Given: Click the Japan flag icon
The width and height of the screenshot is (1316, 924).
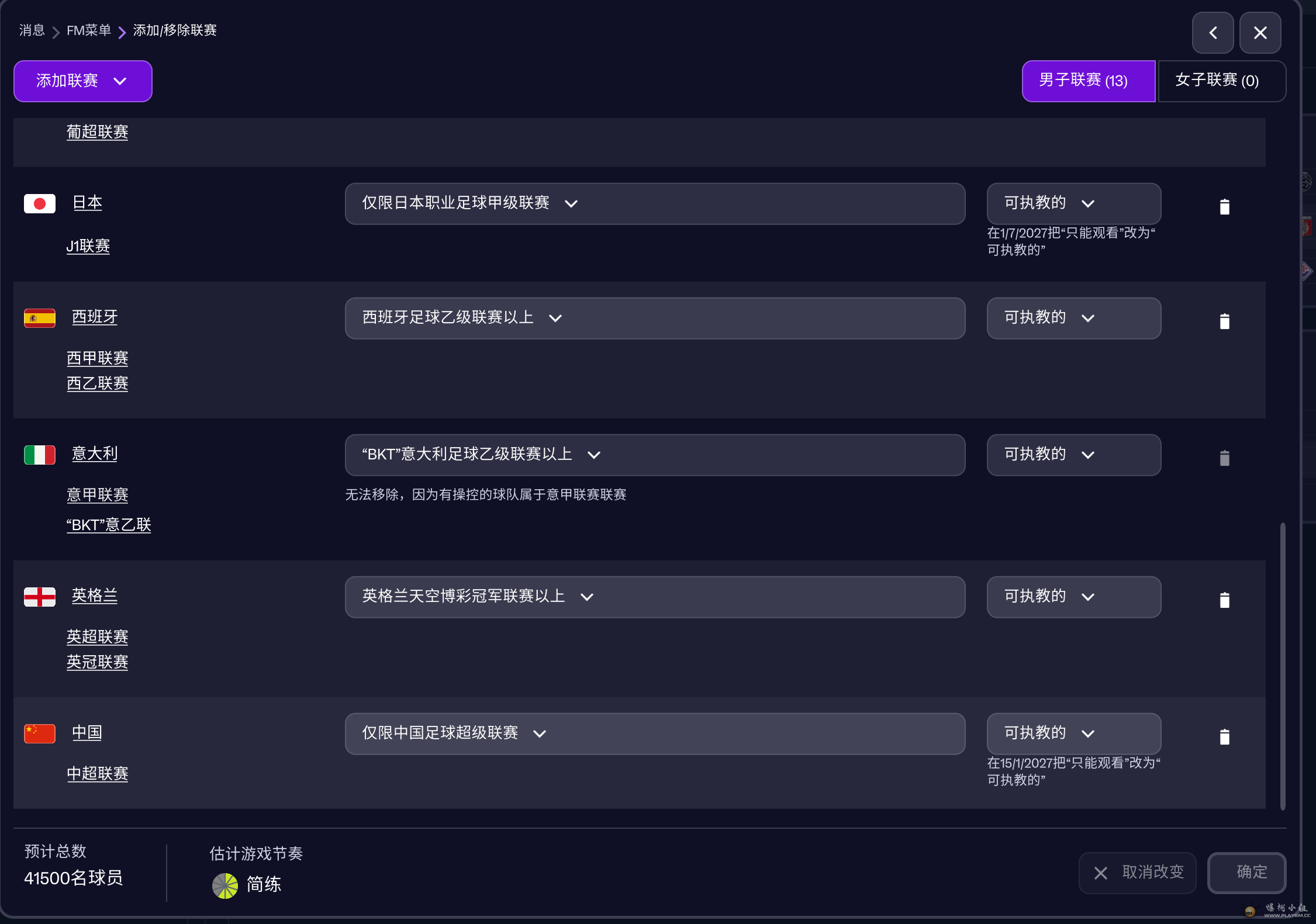Looking at the screenshot, I should click(39, 203).
